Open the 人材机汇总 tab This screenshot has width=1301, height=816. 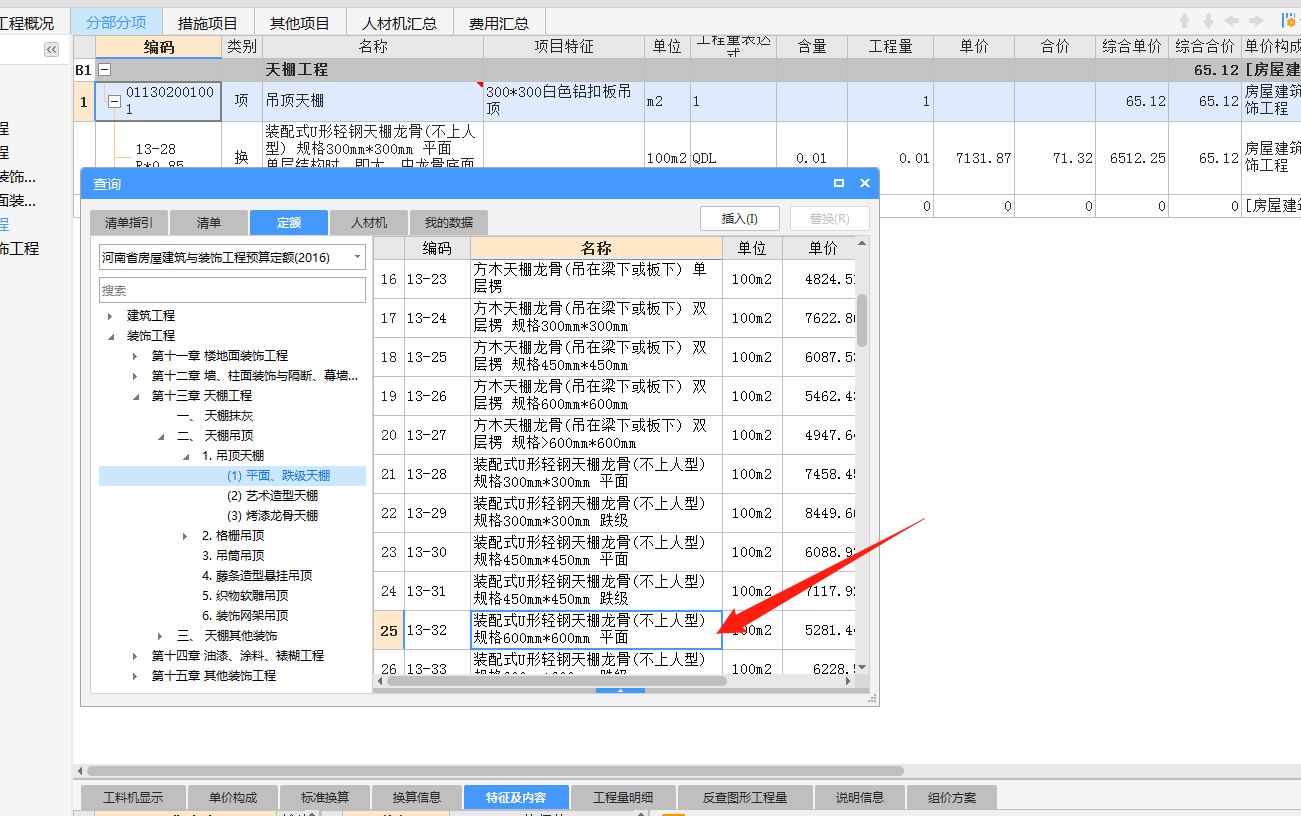399,22
